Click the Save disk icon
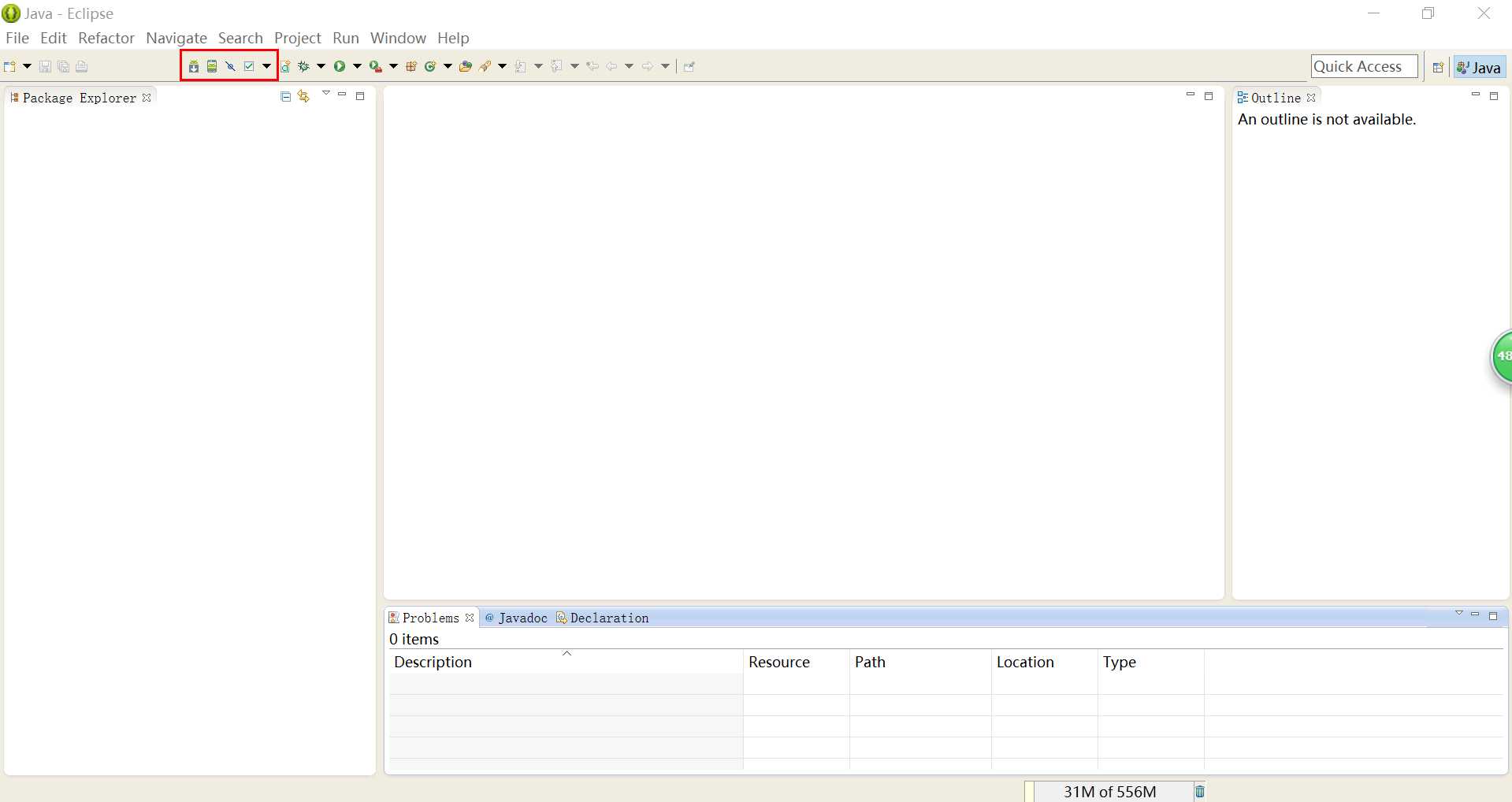1512x802 pixels. [45, 66]
